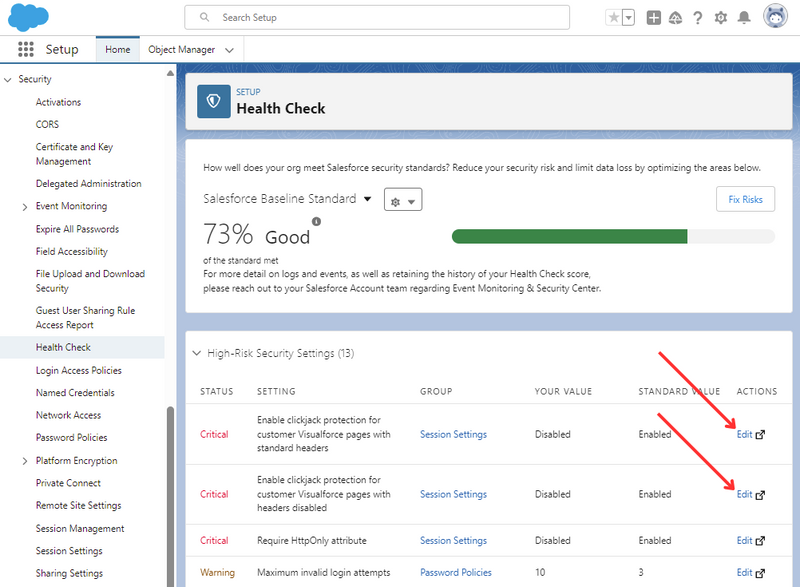Click the SETUP breadcrumb label

point(248,92)
